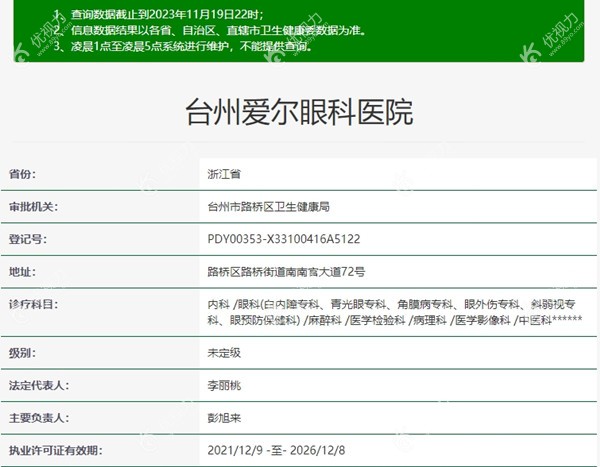This screenshot has width=600, height=467.
Task: Select the 审批机关 label
Action: pyautogui.click(x=33, y=207)
